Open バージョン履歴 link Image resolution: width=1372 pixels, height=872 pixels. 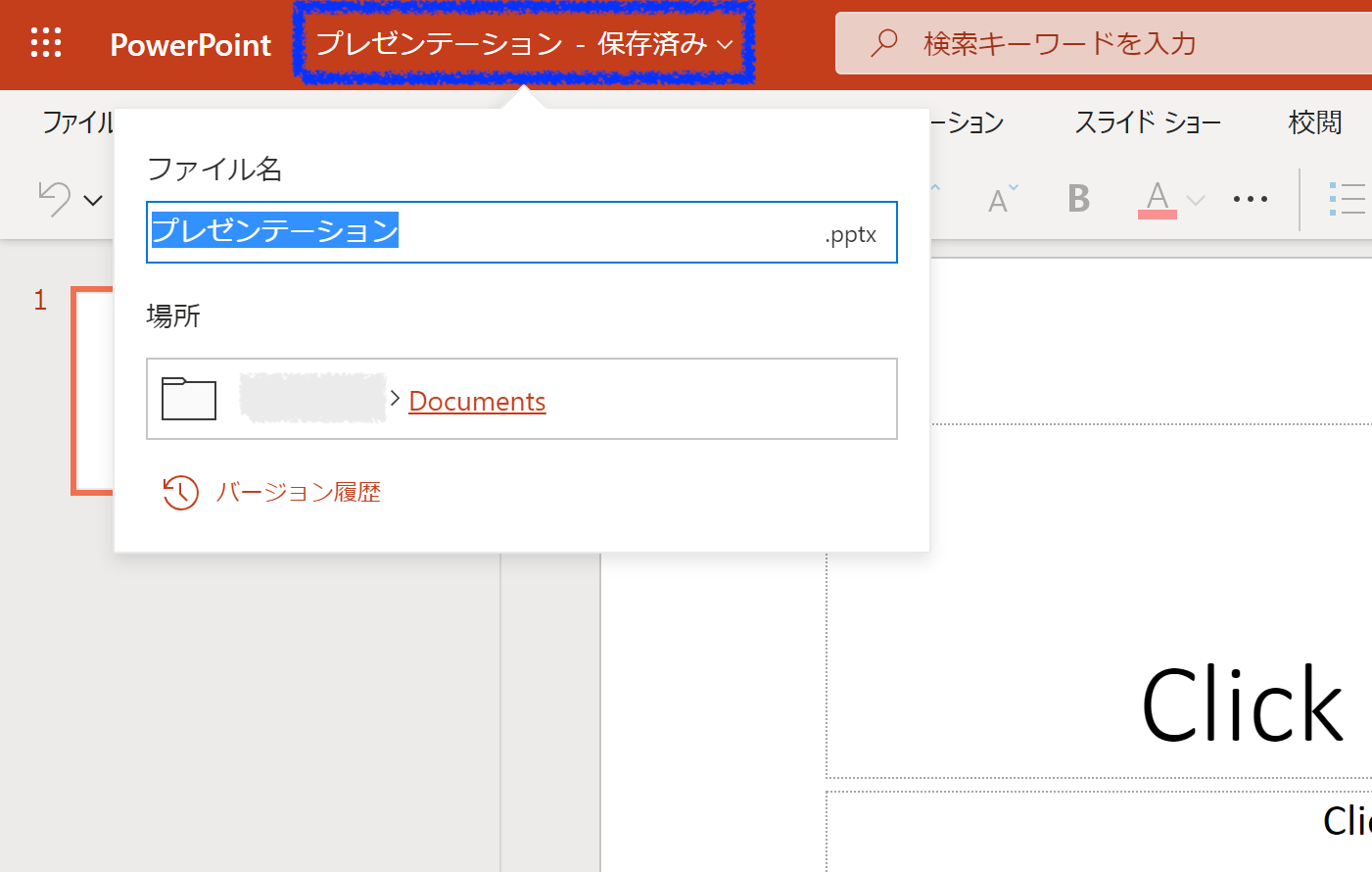tap(298, 492)
